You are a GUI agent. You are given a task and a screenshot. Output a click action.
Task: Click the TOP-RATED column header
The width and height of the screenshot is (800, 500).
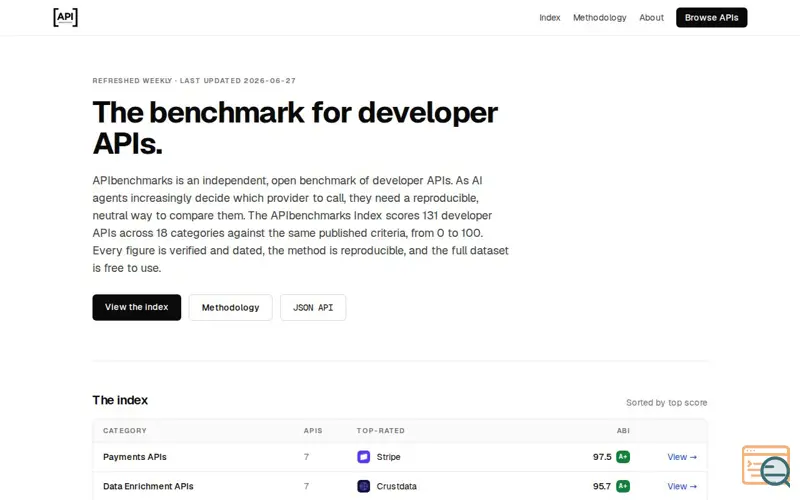pyautogui.click(x=381, y=431)
